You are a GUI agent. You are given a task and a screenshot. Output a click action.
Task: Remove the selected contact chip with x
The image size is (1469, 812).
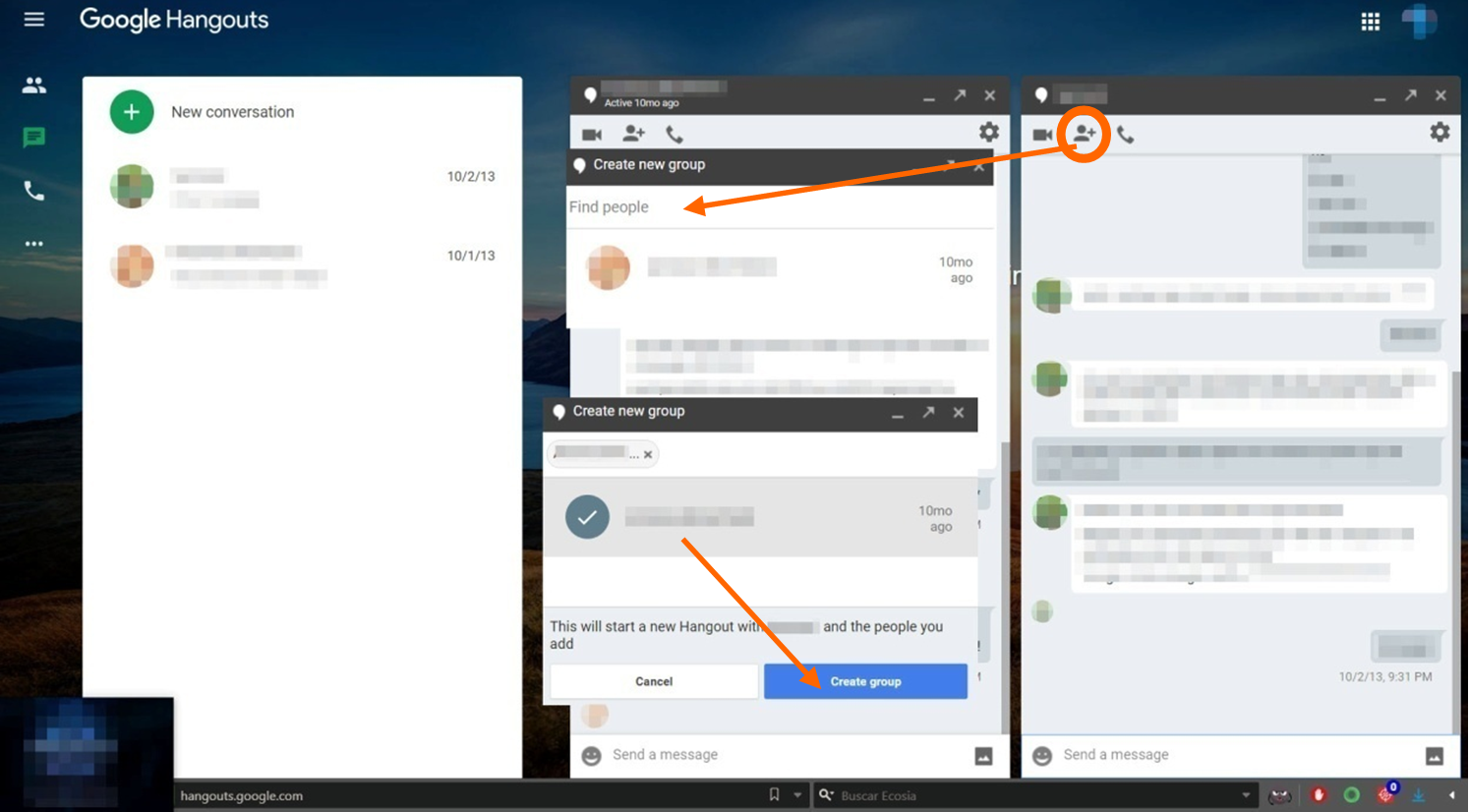tap(648, 454)
